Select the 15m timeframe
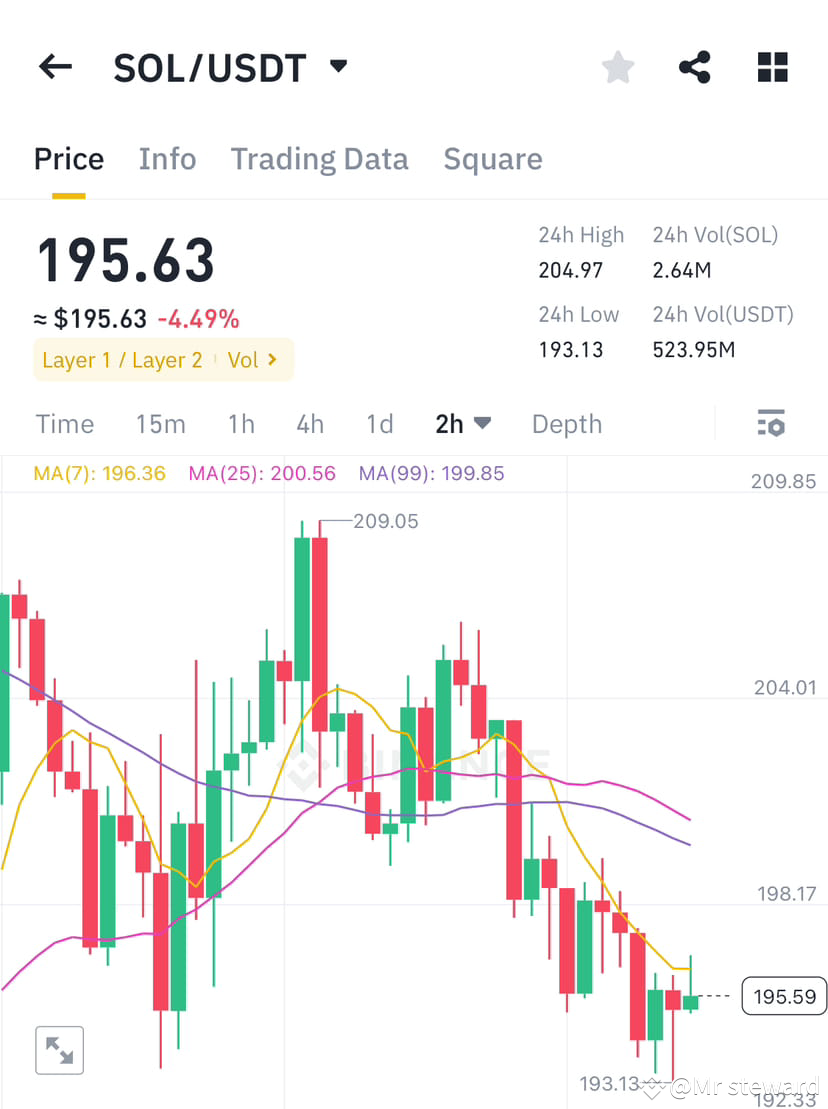The height and width of the screenshot is (1109, 828). (160, 424)
